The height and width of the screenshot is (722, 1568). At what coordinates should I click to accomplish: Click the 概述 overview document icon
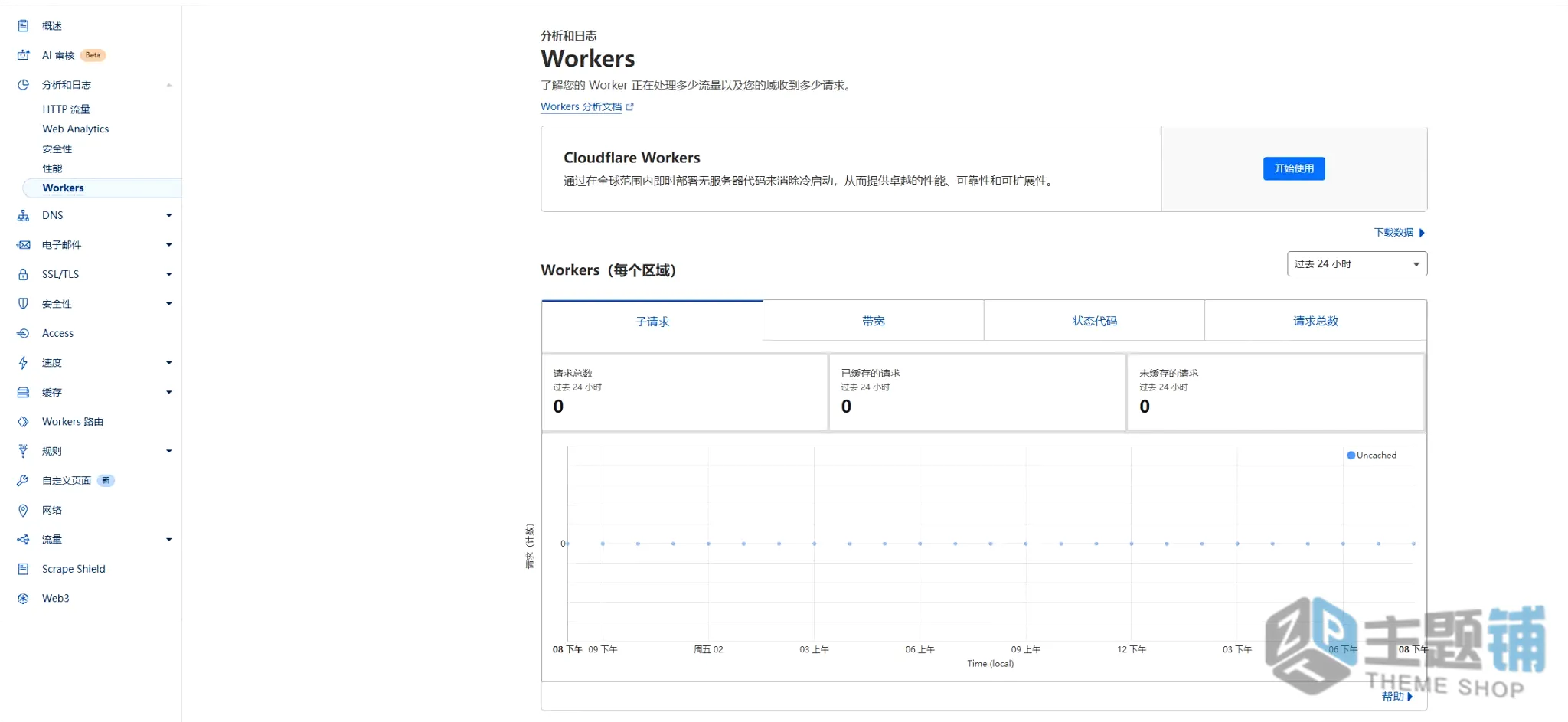click(x=23, y=26)
